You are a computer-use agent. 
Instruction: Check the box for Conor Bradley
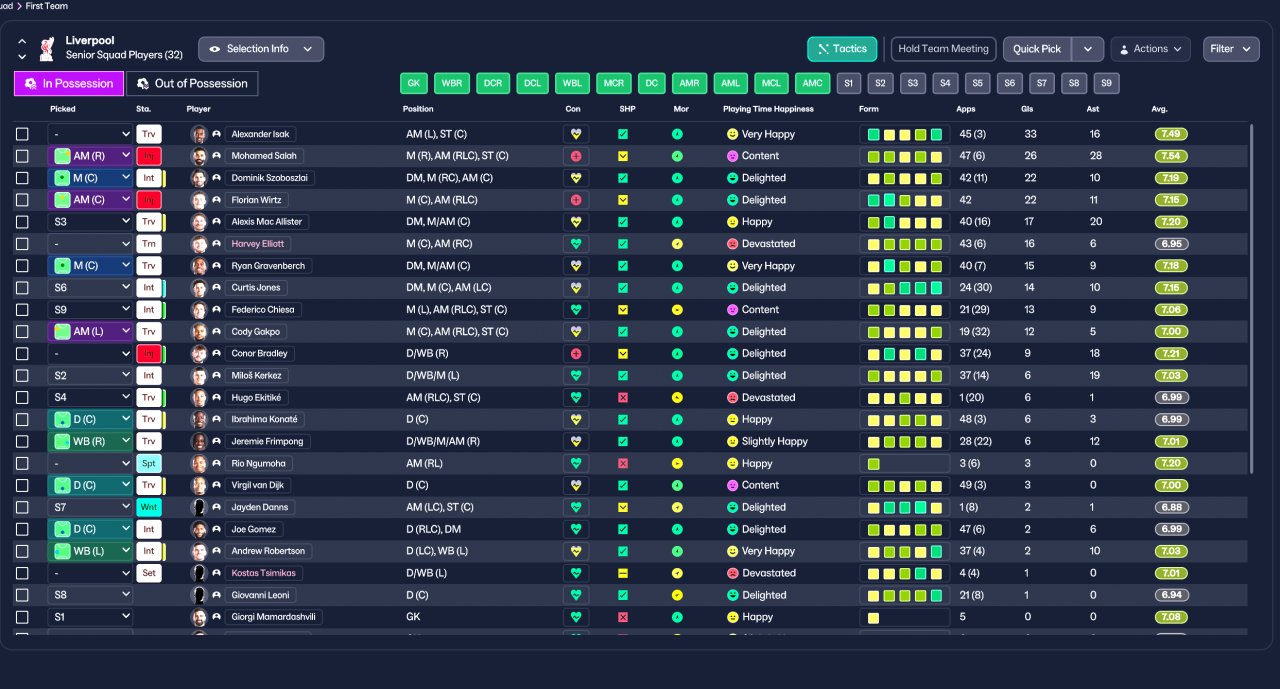click(x=22, y=354)
